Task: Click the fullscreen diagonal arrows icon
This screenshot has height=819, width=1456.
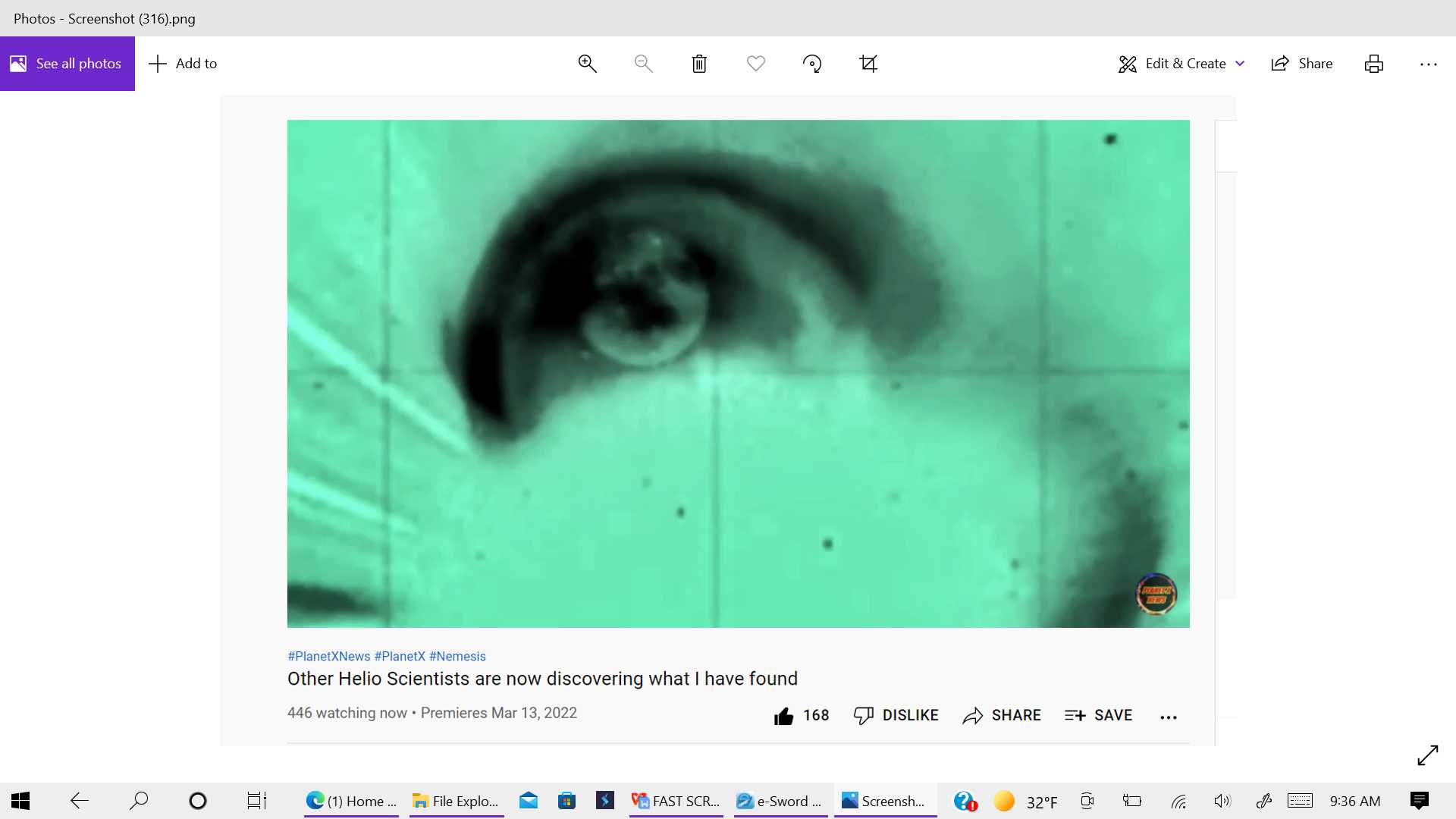Action: [1428, 755]
